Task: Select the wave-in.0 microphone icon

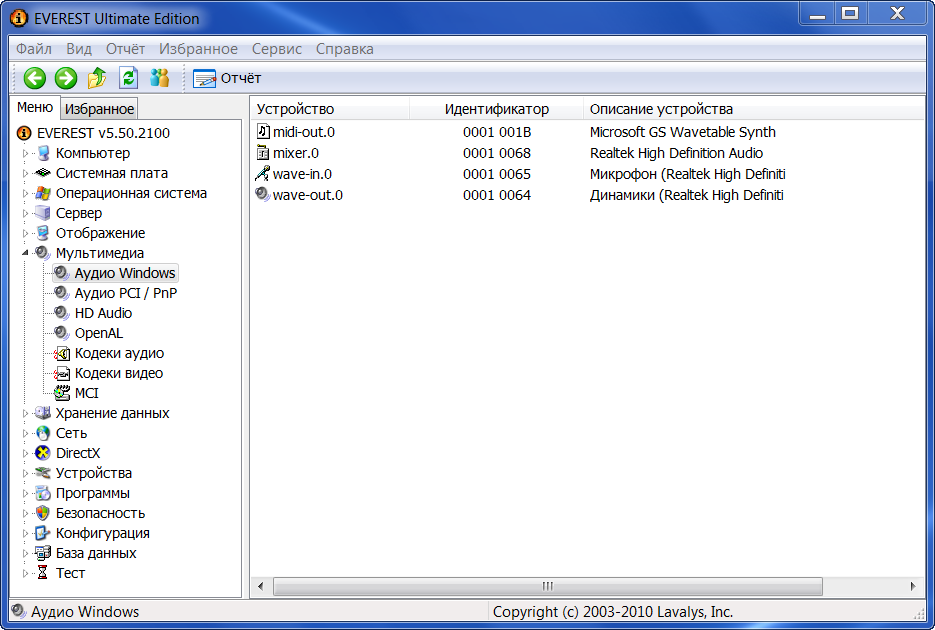Action: point(263,174)
